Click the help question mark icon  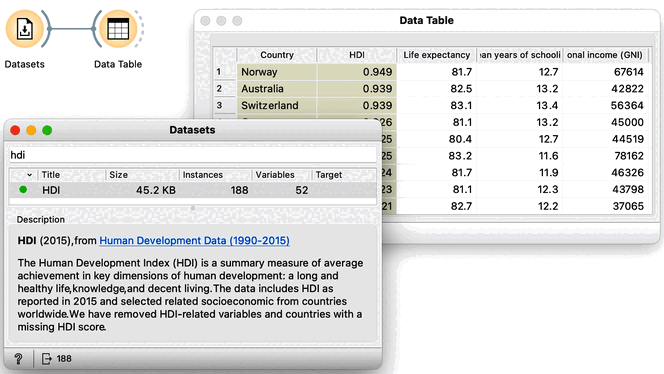point(18,359)
